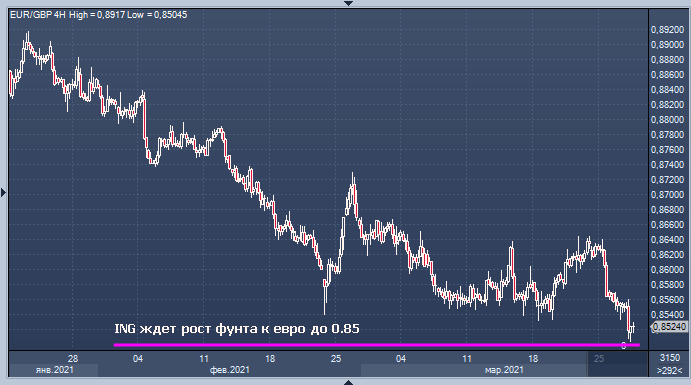This screenshot has width=691, height=385.
Task: Click the 3150 bar count indicator
Action: [670, 358]
